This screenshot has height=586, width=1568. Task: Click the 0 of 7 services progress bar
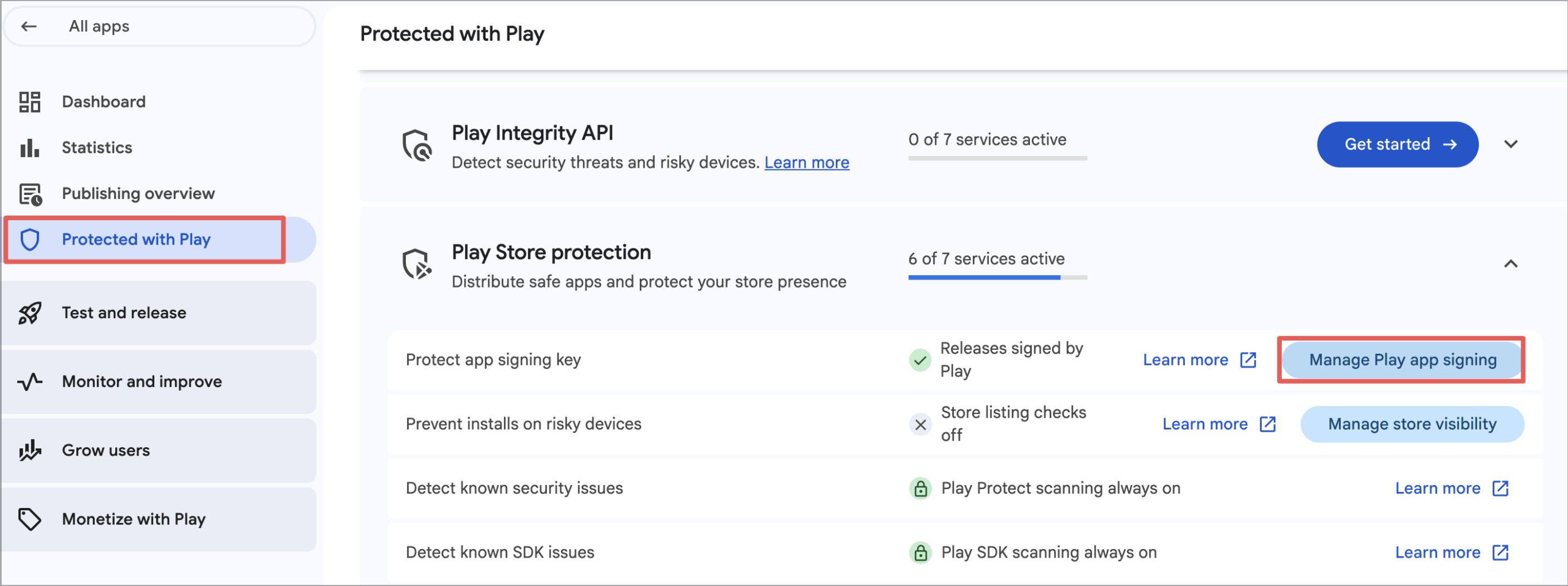coord(998,158)
